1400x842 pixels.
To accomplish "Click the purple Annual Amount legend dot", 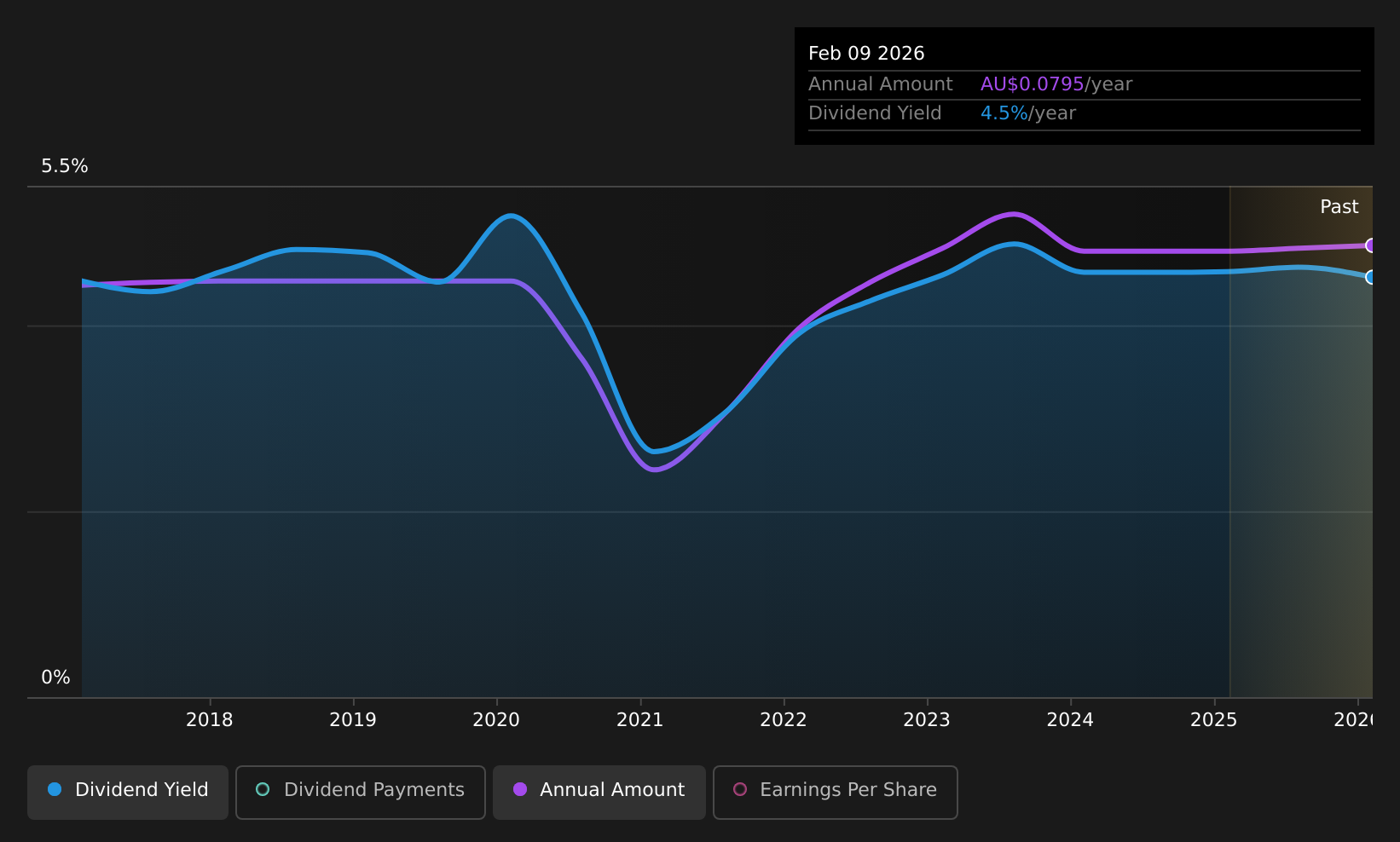I will pos(520,789).
